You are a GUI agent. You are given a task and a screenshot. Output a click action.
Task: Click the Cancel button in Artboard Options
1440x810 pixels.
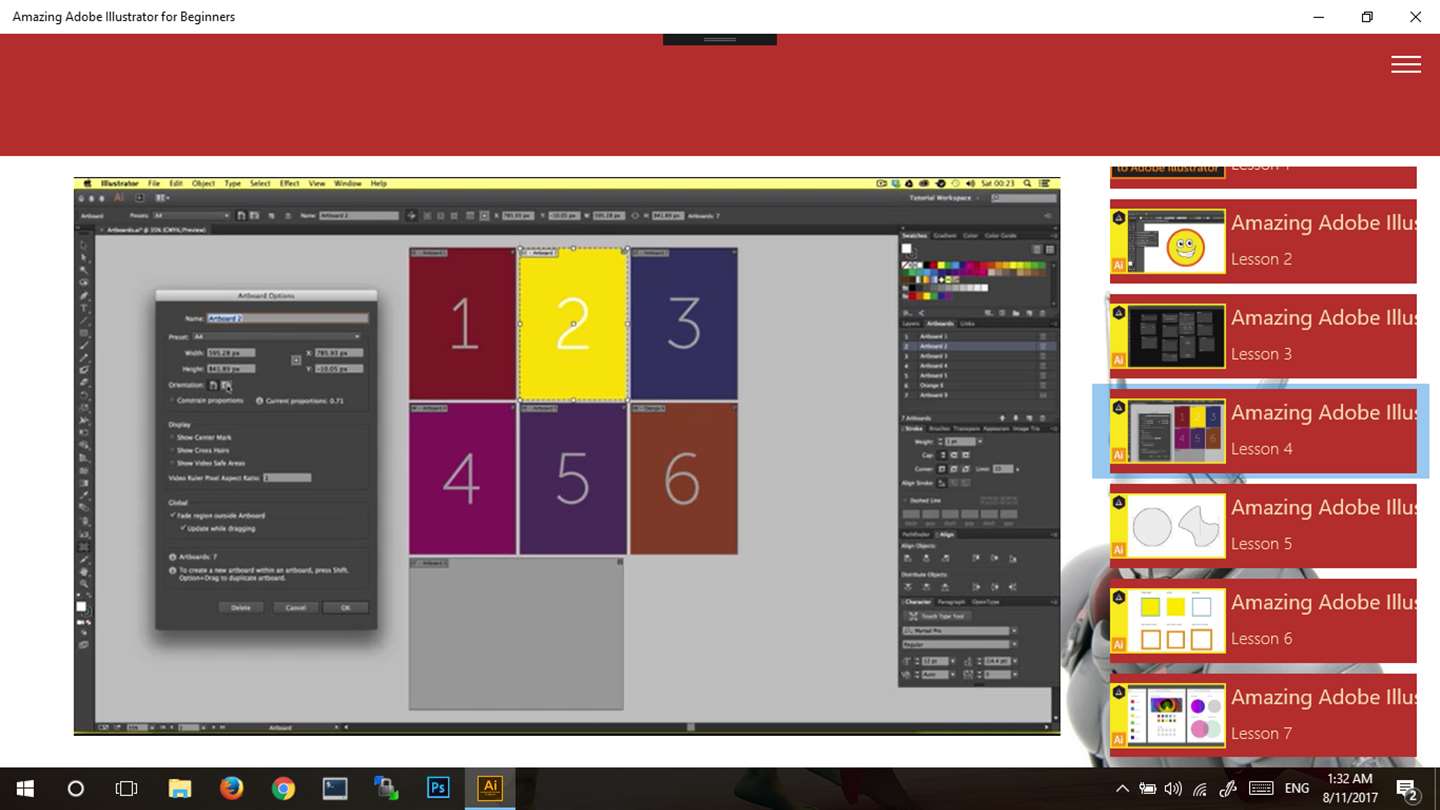coord(296,607)
